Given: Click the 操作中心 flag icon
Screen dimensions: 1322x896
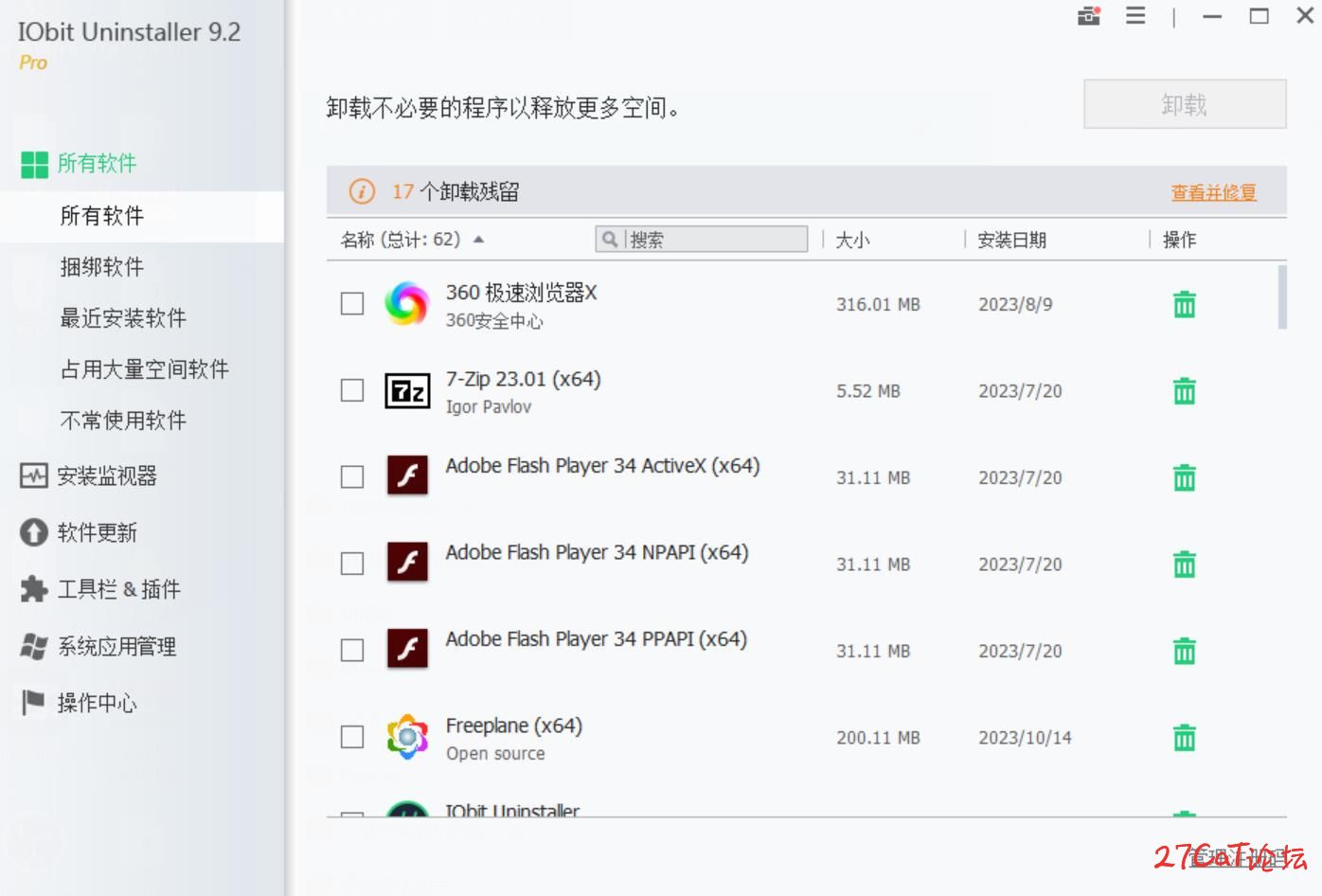Looking at the screenshot, I should [33, 703].
